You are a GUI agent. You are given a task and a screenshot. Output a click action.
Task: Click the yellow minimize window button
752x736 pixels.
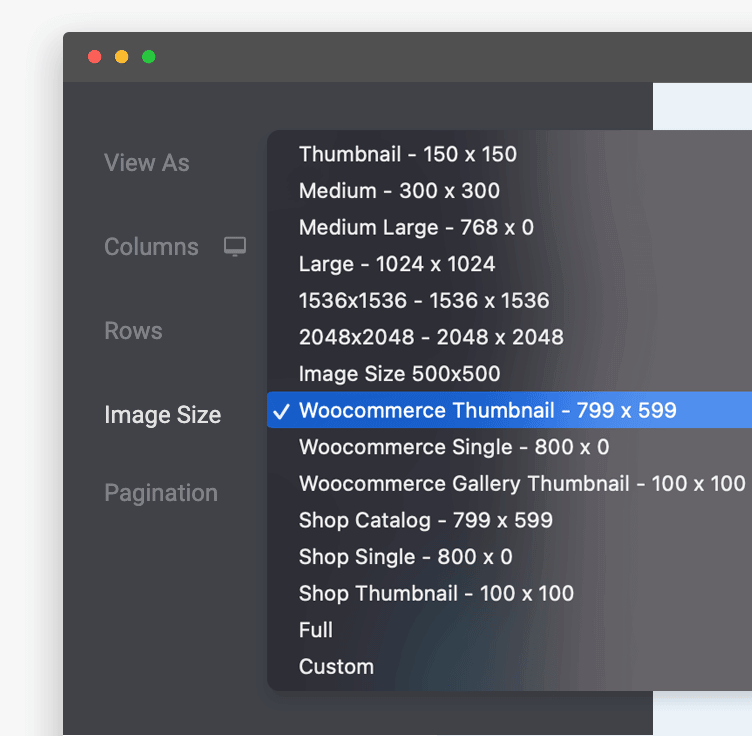[x=122, y=57]
